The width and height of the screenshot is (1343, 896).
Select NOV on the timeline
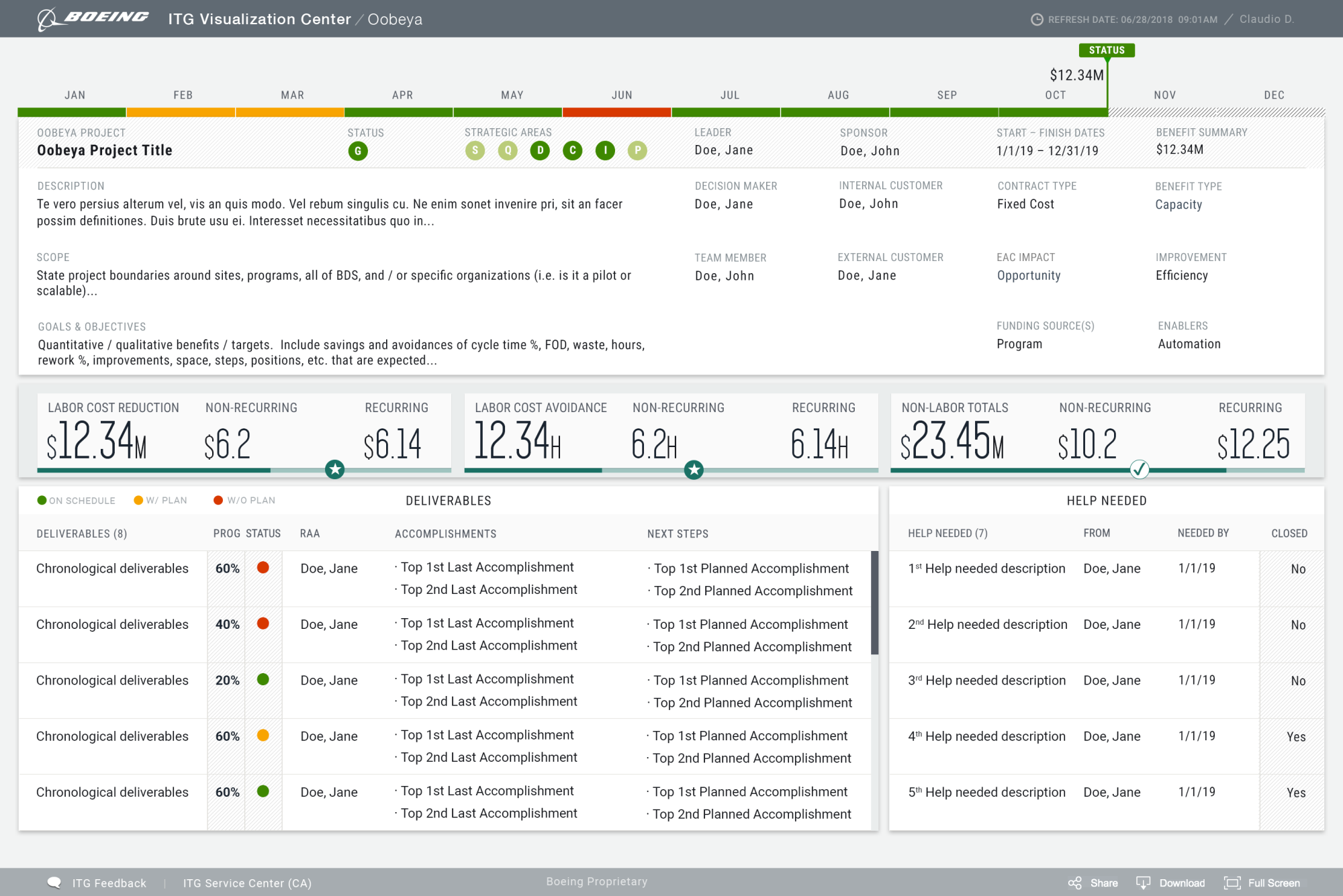point(1165,95)
